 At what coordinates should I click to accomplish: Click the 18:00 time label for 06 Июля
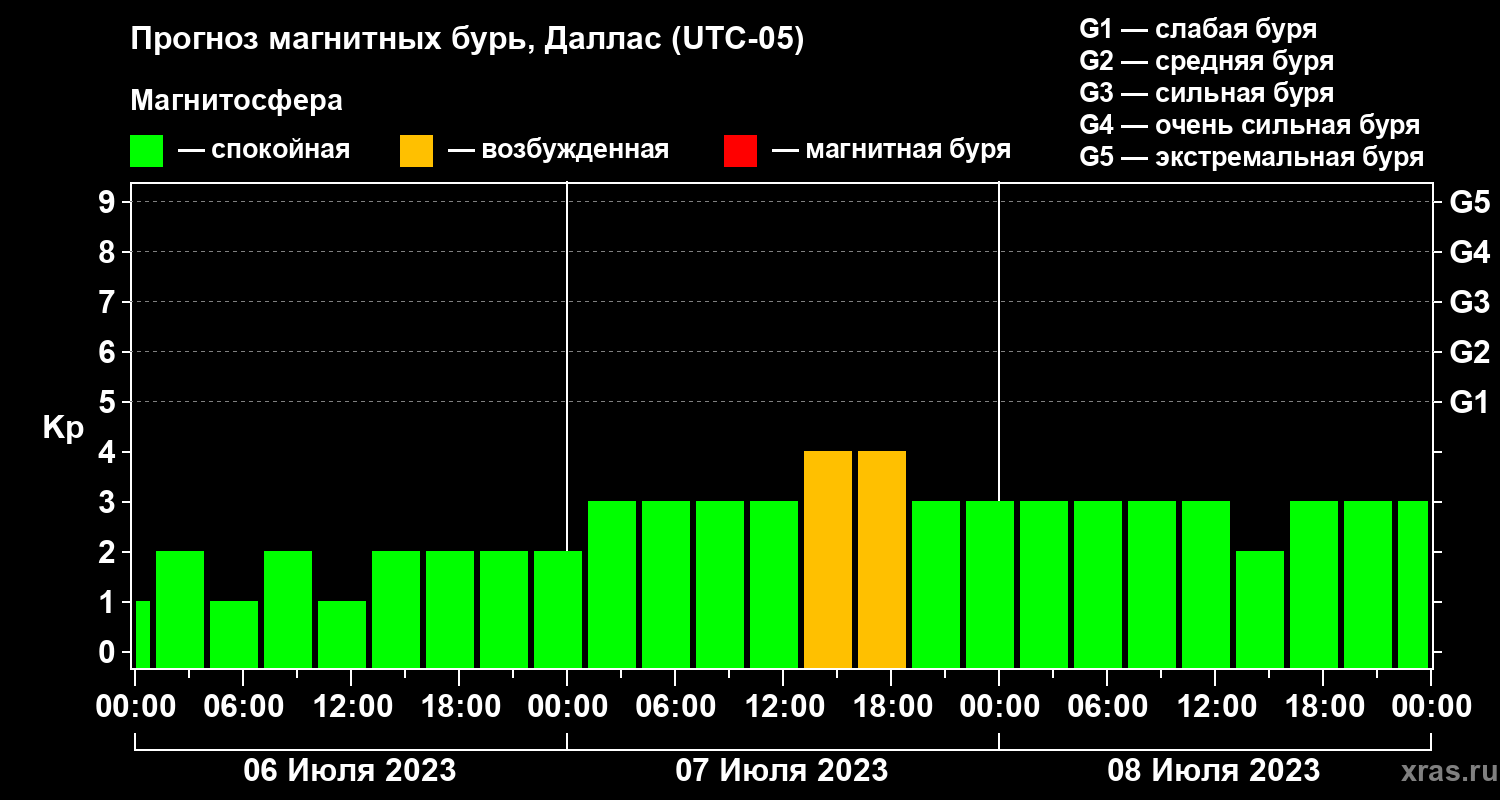459,706
